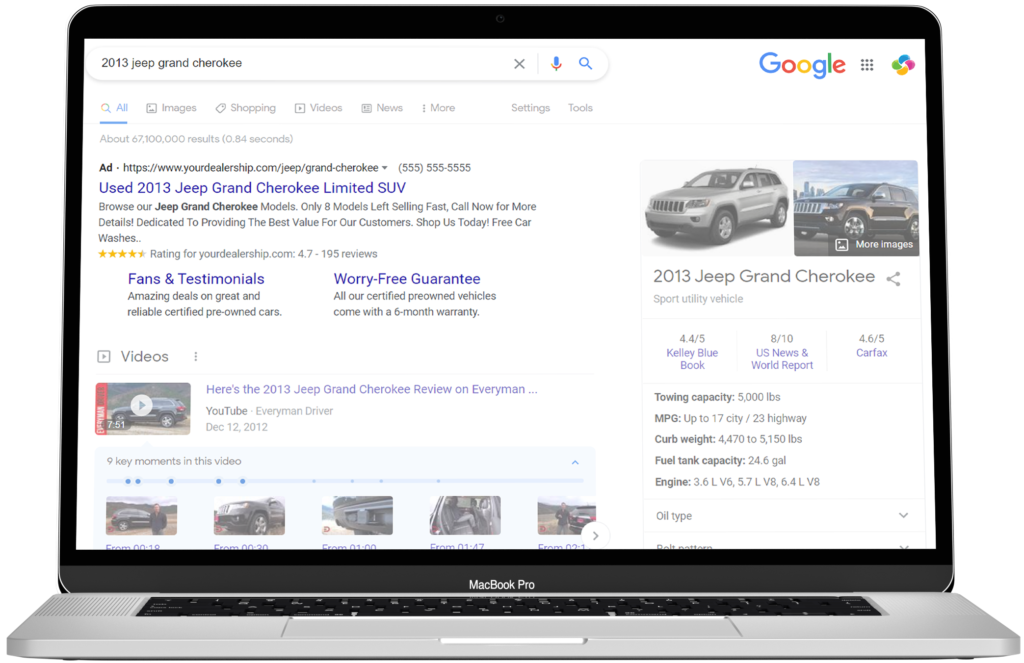Open the Worry-Free Guarantee sitelink
The image size is (1024, 663).
coord(407,279)
